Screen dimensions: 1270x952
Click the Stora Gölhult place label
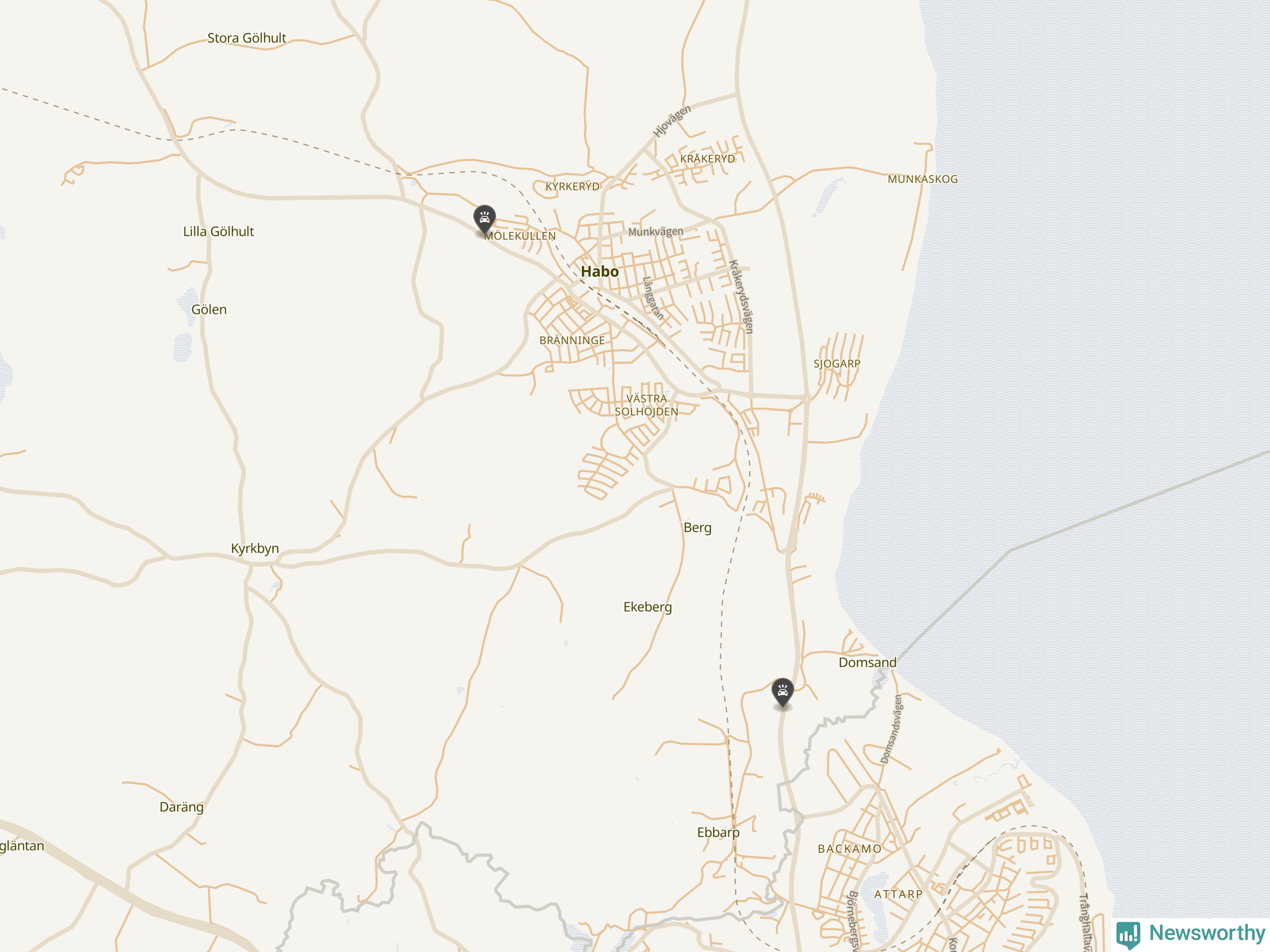point(246,38)
